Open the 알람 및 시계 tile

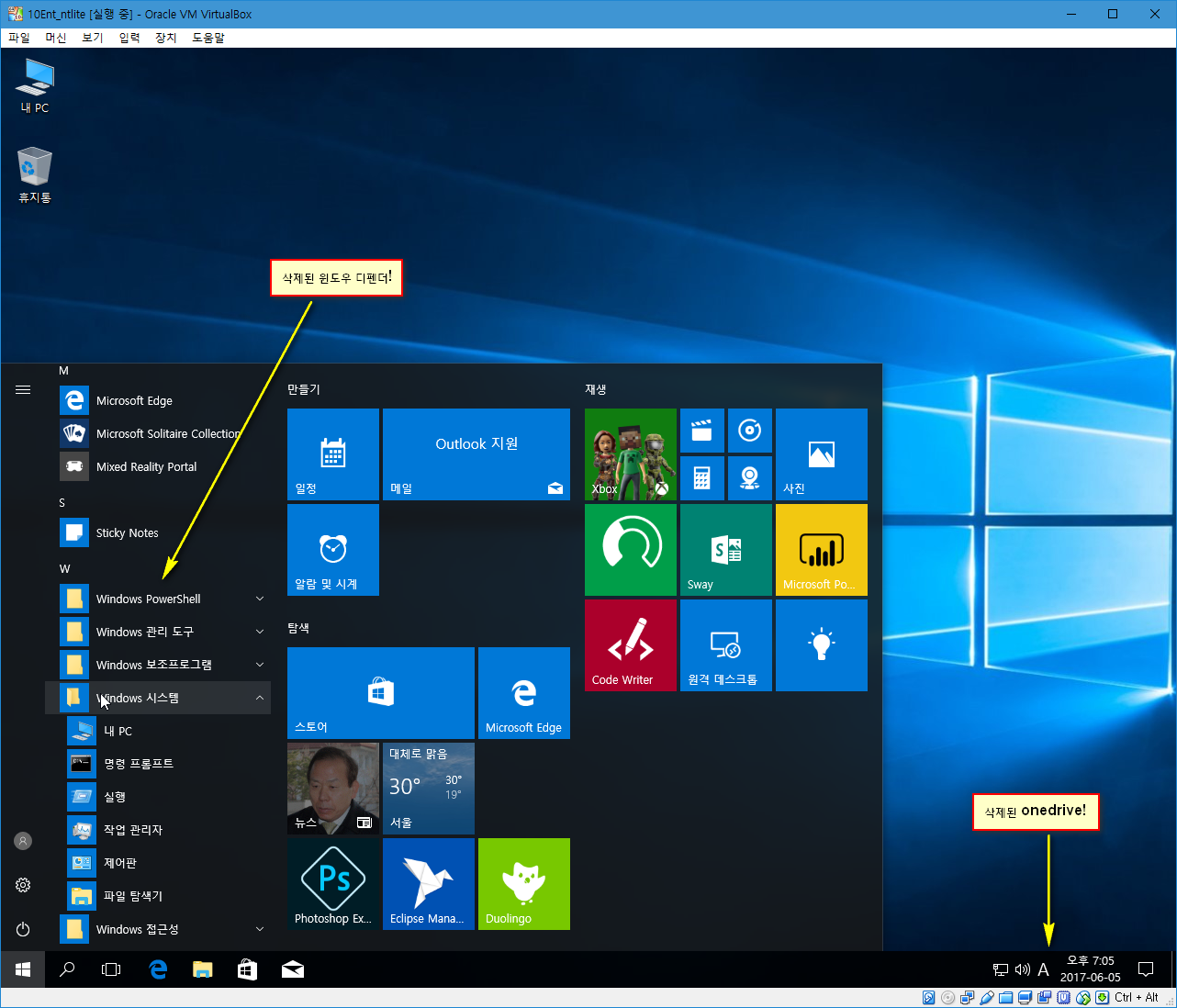332,550
